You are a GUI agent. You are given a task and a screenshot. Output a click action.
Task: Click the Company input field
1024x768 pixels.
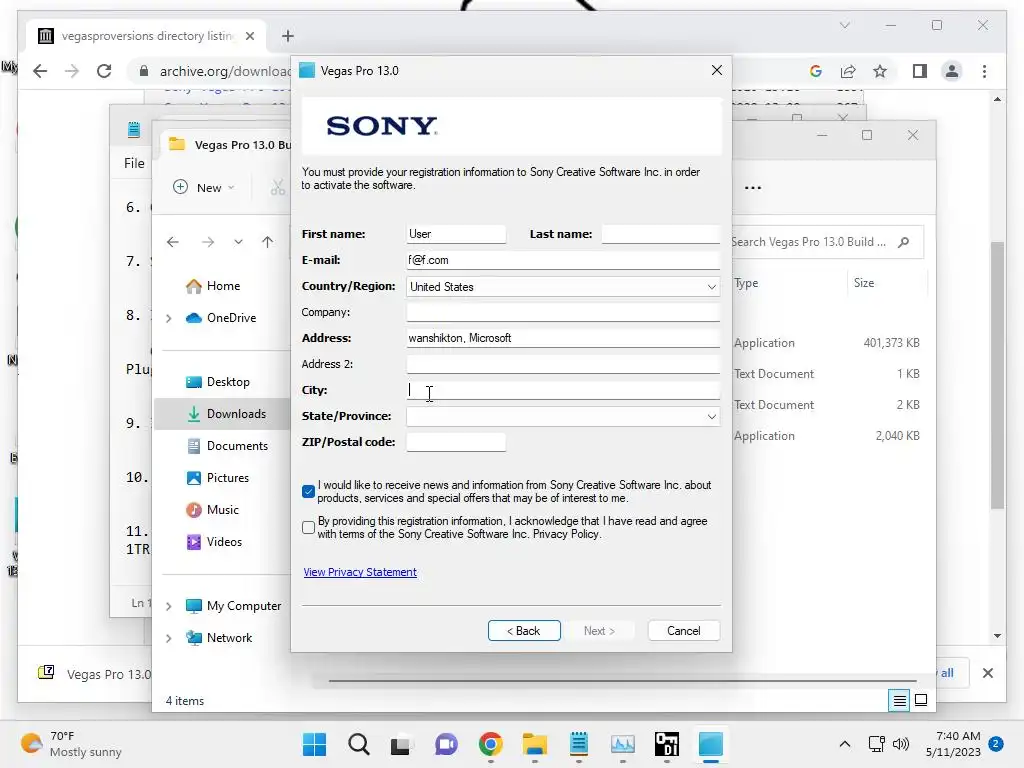(x=563, y=312)
